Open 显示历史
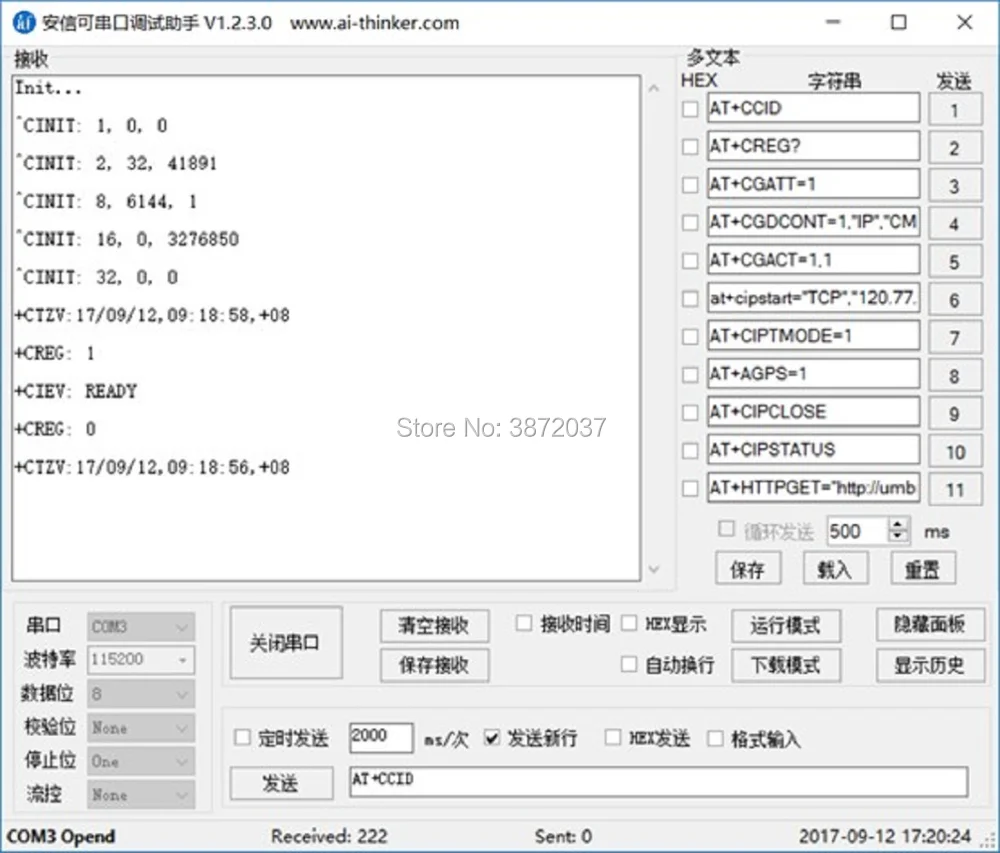The width and height of the screenshot is (1000, 853). pos(930,665)
